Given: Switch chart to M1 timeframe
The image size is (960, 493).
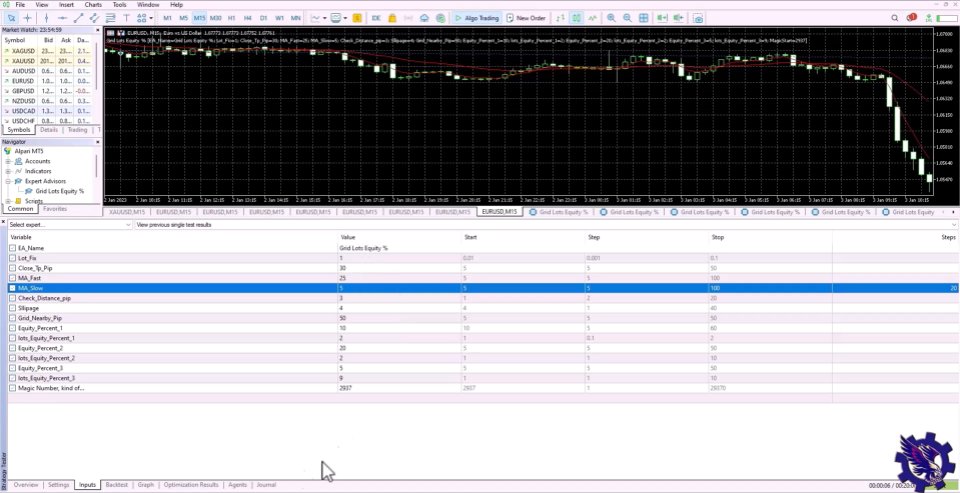Looking at the screenshot, I should point(168,18).
